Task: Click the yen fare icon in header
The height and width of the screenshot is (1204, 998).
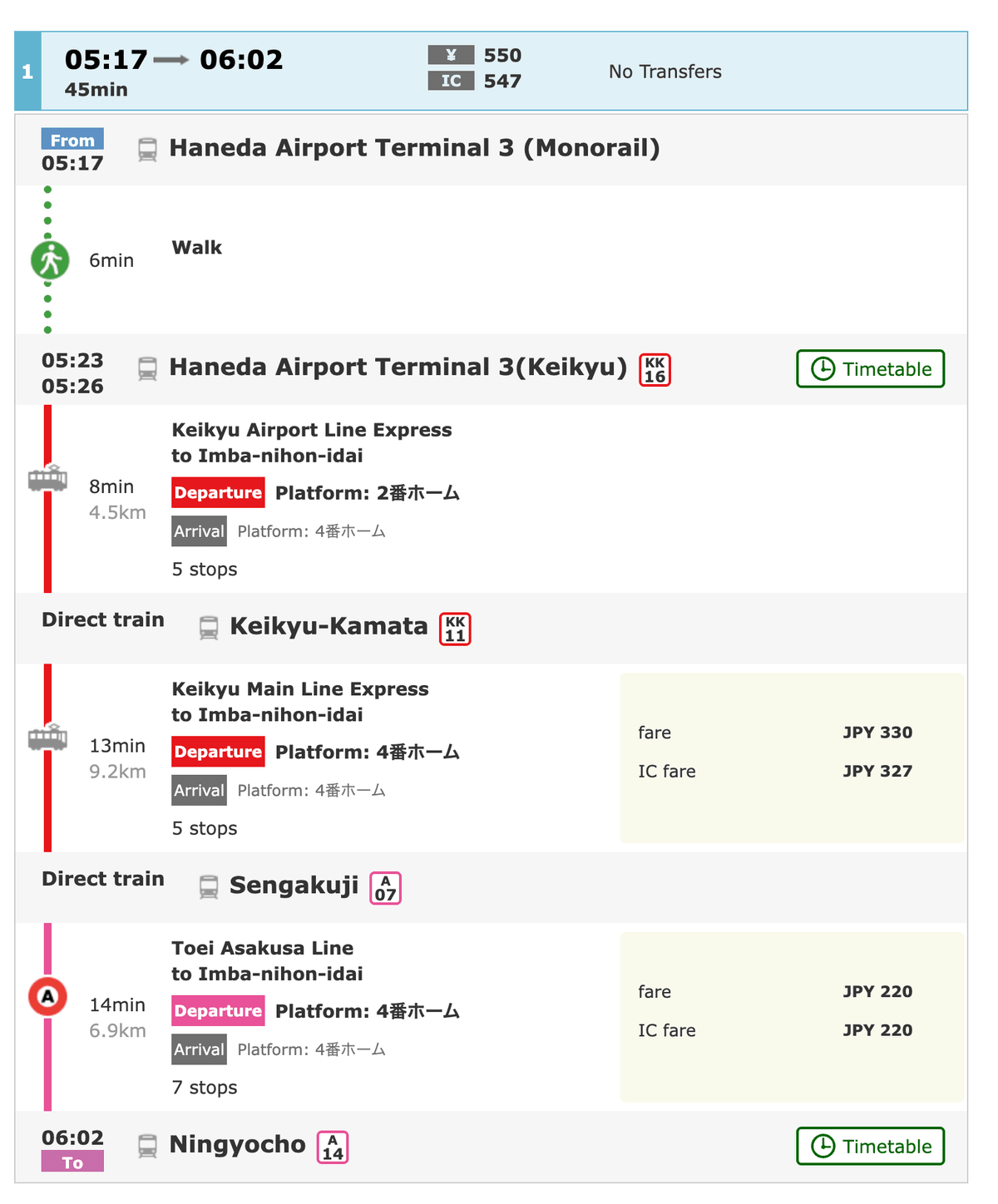Action: pos(451,56)
